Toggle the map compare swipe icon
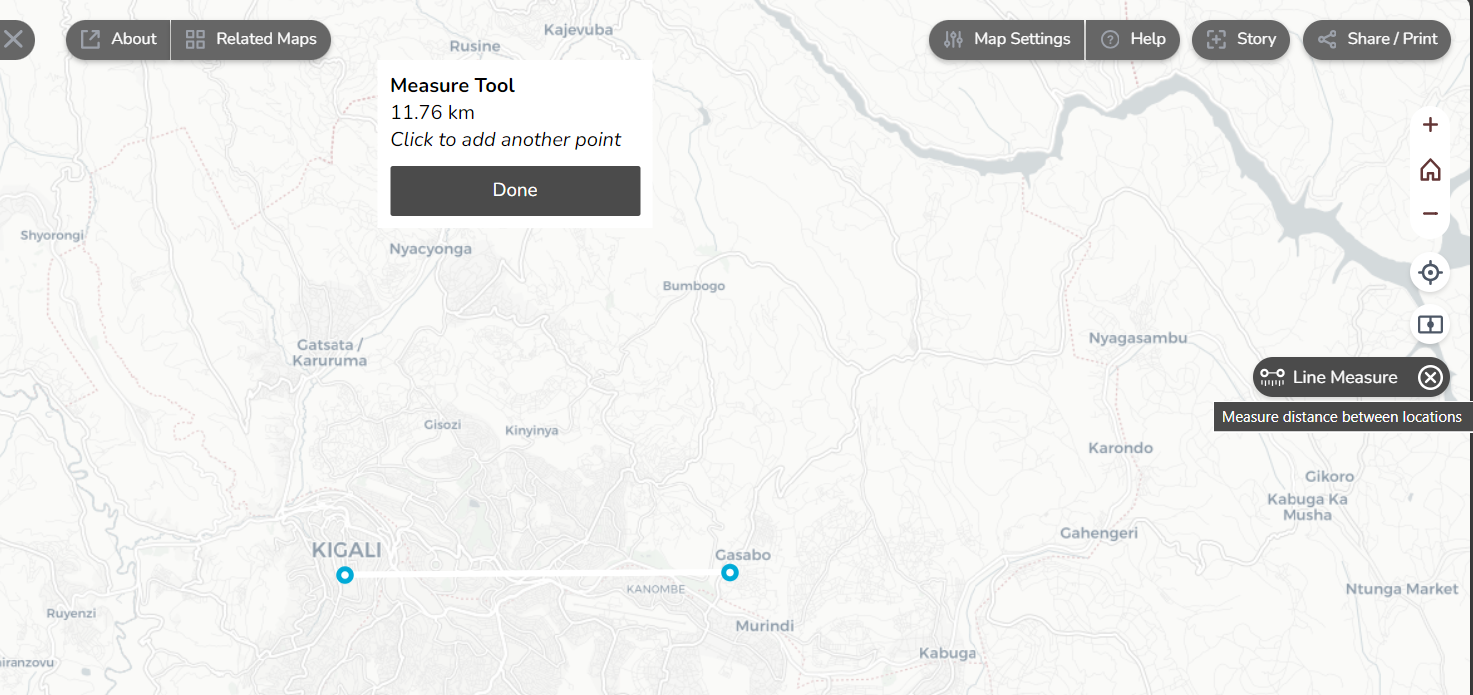This screenshot has width=1473, height=695. [1430, 325]
